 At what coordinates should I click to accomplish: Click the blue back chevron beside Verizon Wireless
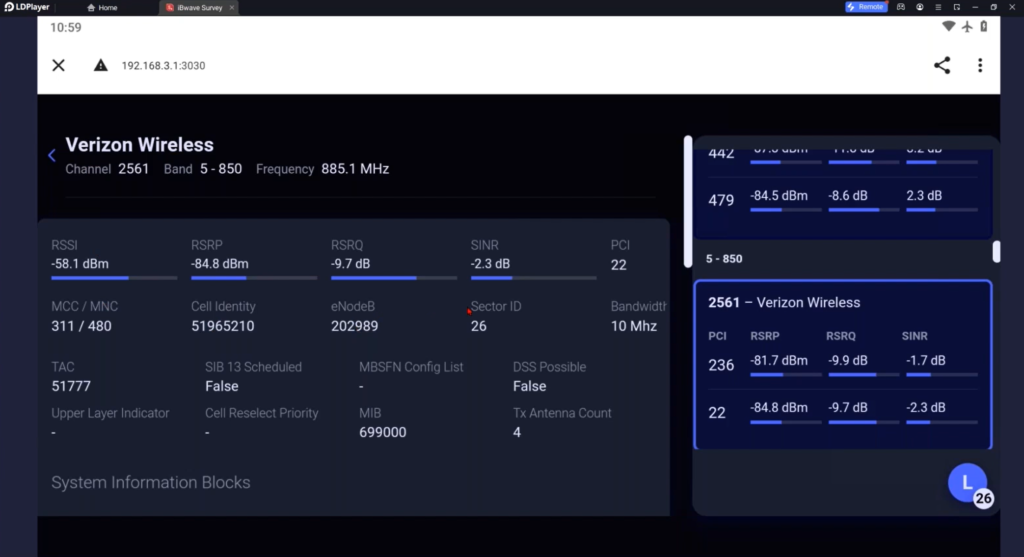click(x=52, y=155)
